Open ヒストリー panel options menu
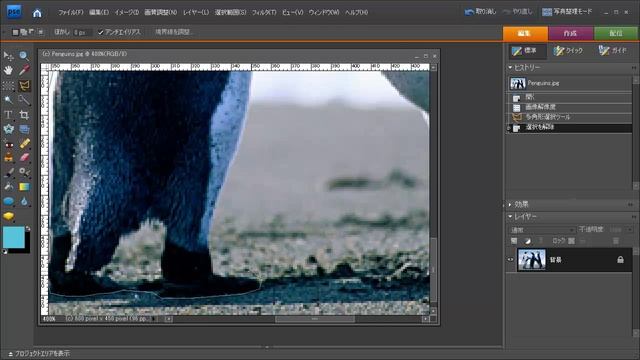This screenshot has width=640, height=360. 633,68
